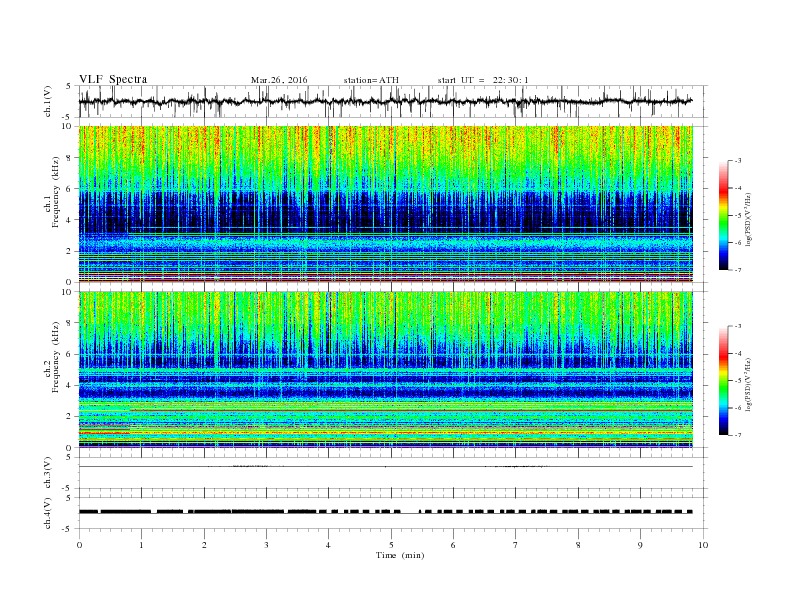Viewport: 792px width, 612px height.
Task: Click the "ch.1(V)" axis label
Action: 48,101
